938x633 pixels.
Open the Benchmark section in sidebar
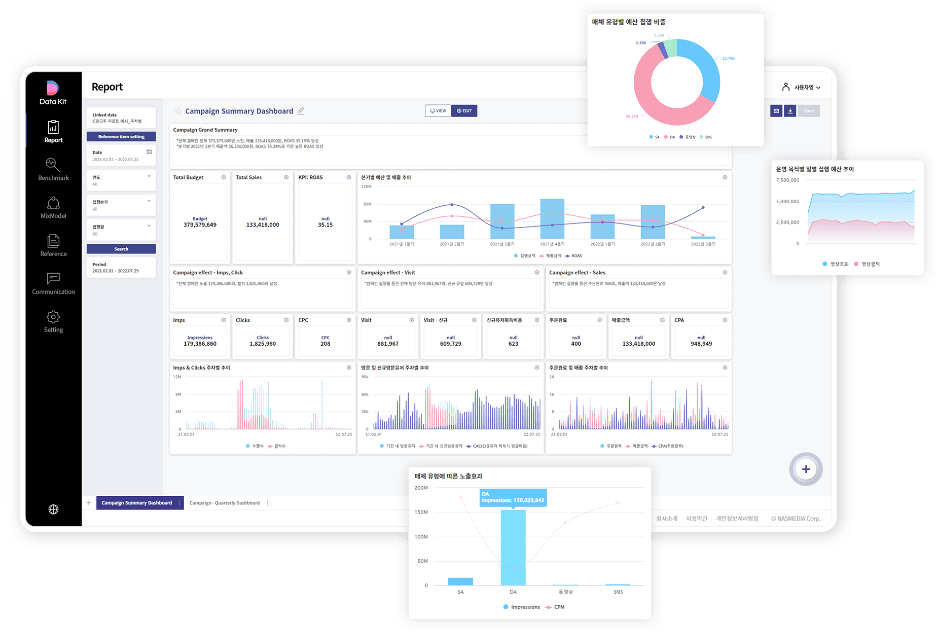point(53,168)
